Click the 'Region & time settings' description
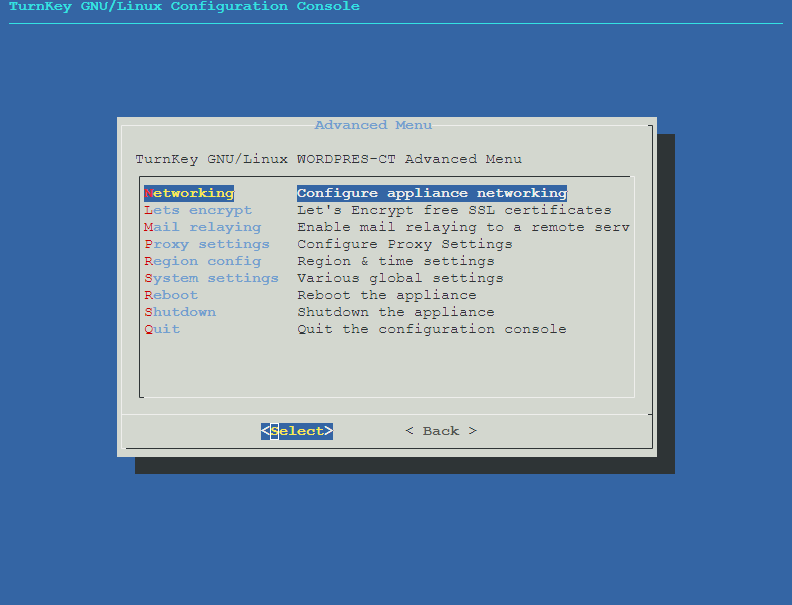 [395, 261]
